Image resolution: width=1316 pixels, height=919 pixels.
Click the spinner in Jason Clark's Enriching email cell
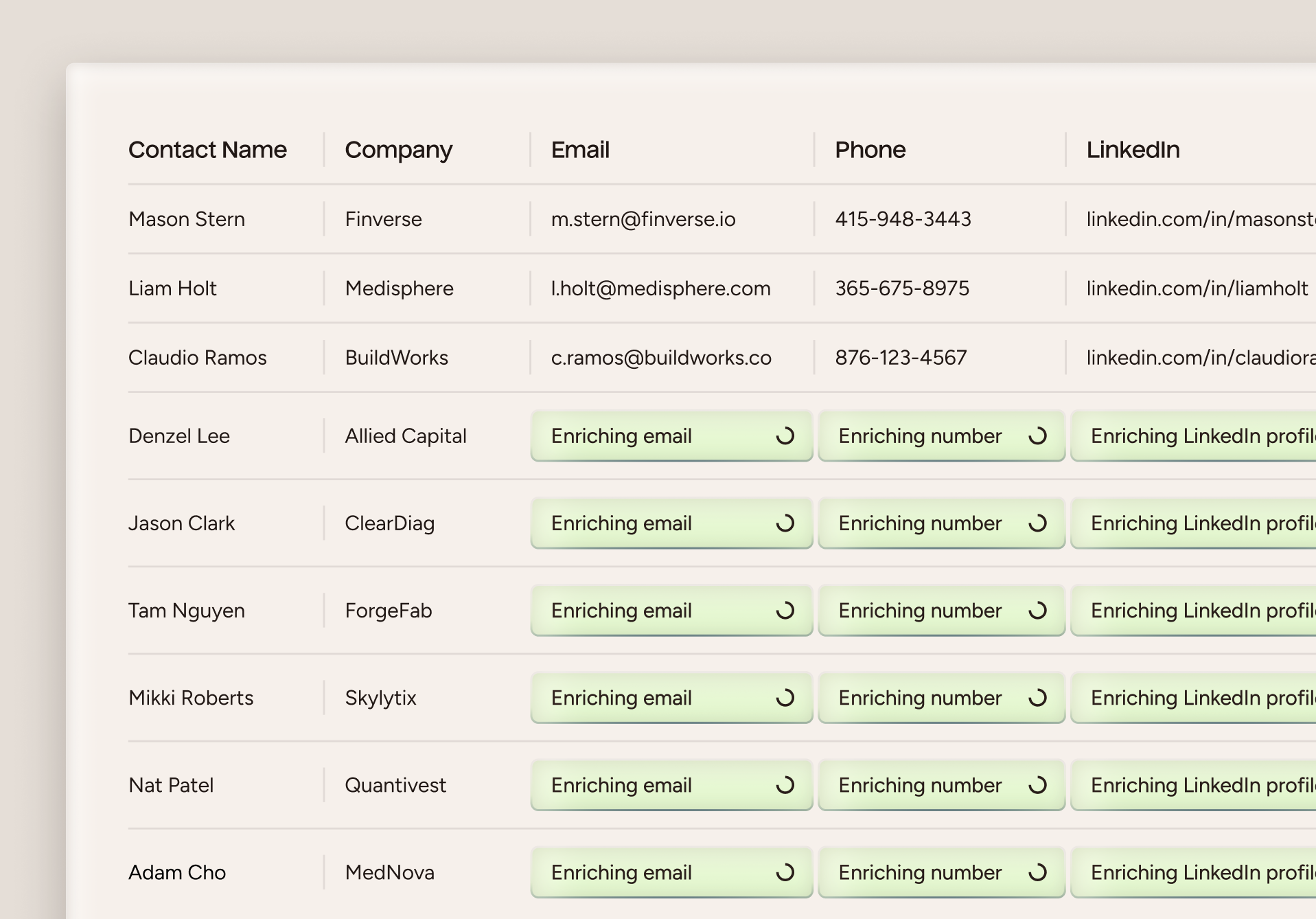785,523
